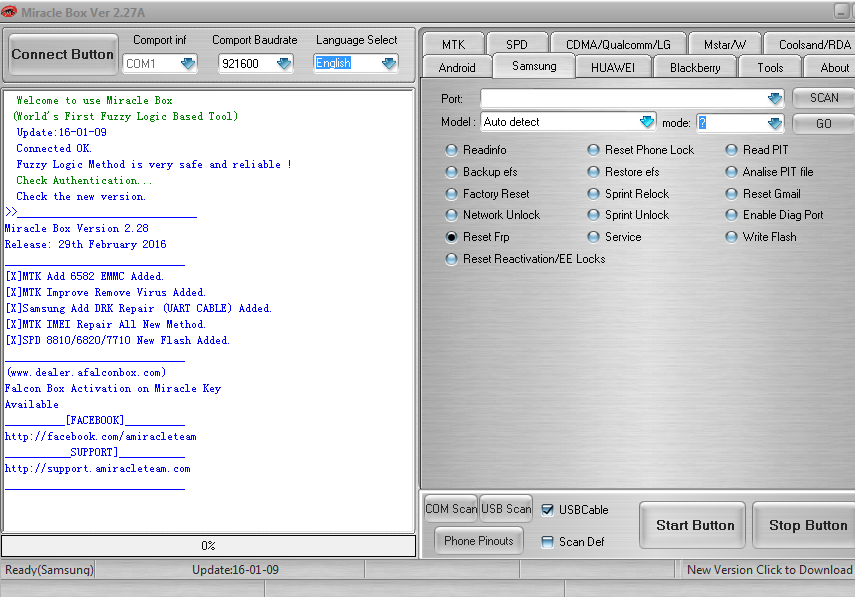Click the Miracle Box Version 2.28 log line
Viewport: 855px width, 597px height.
[x=76, y=228]
